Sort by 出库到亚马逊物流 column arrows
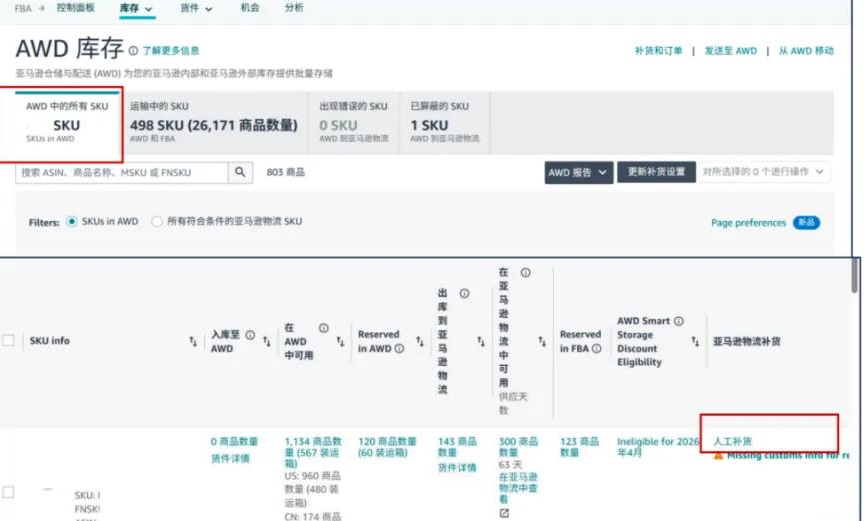Screen dimensions: 868x521 point(480,341)
